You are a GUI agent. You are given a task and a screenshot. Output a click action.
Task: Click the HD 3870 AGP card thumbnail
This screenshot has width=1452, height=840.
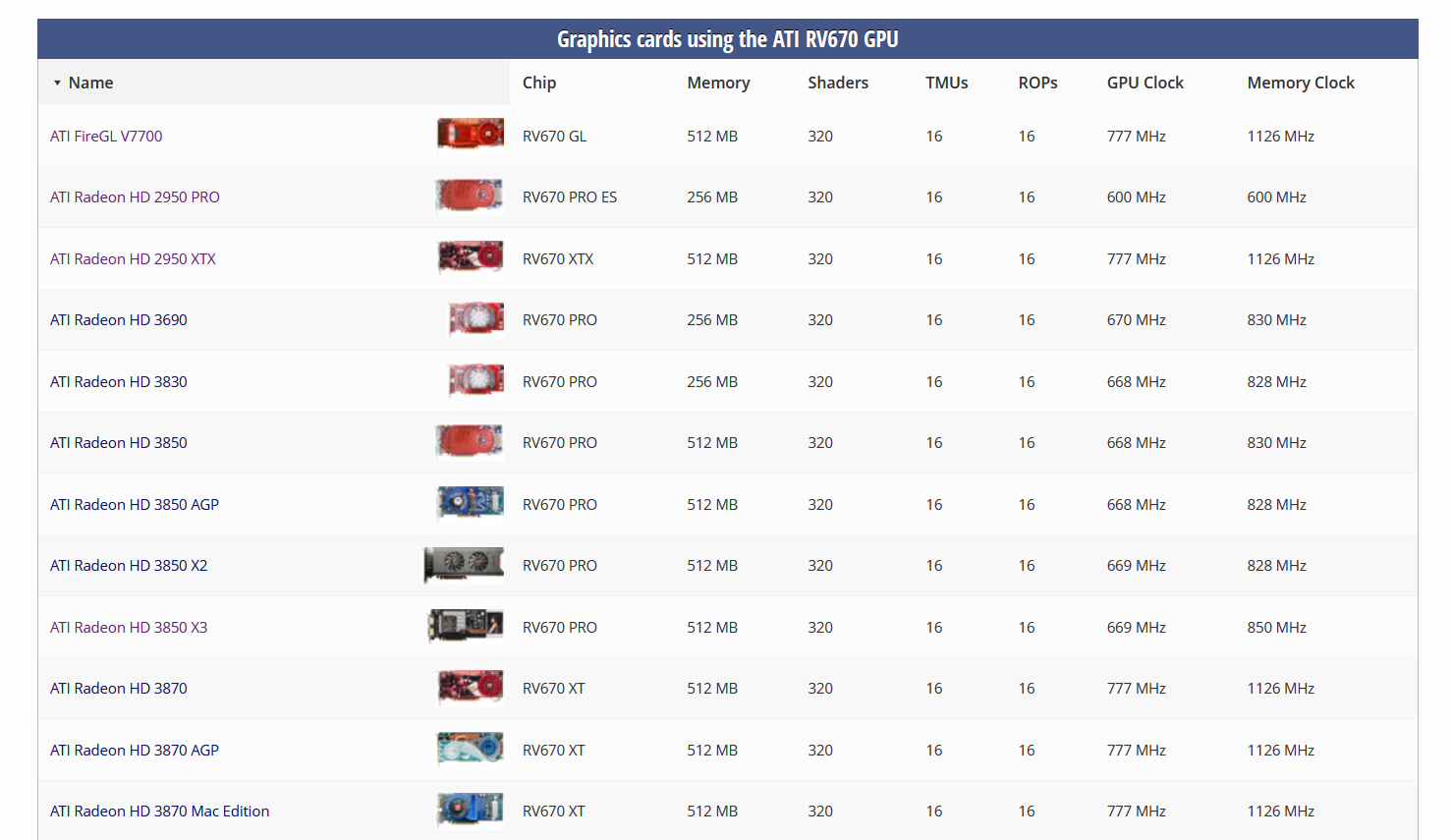click(471, 749)
